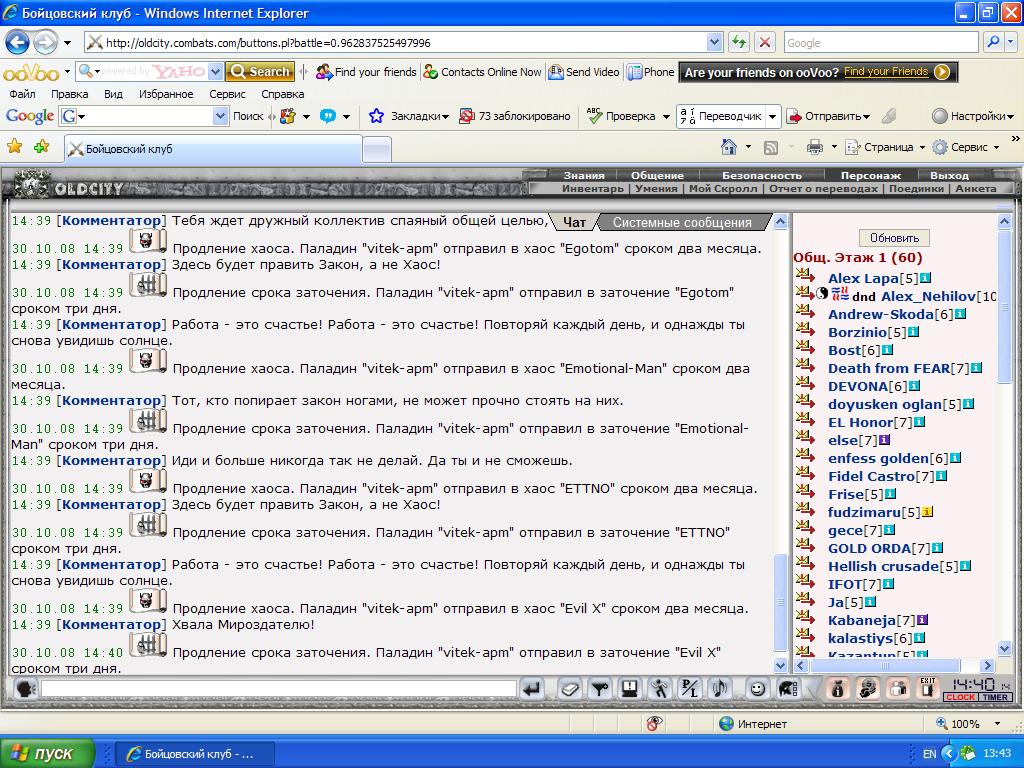Screen dimensions: 1024x768
Task: Click the Windows пуск Start button
Action: click(x=48, y=754)
